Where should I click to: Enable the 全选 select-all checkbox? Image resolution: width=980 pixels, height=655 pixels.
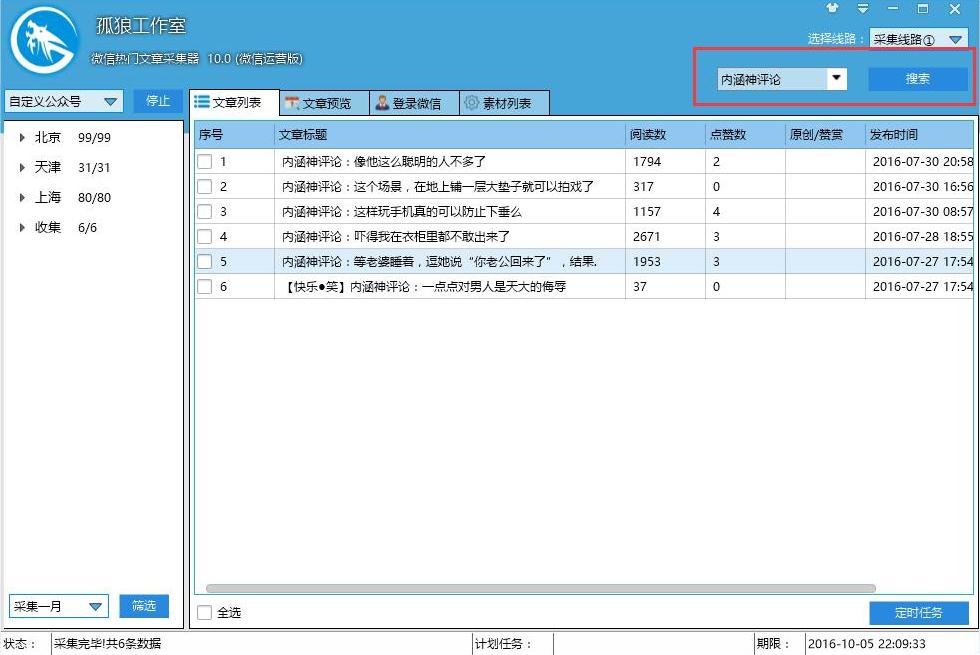pyautogui.click(x=204, y=612)
